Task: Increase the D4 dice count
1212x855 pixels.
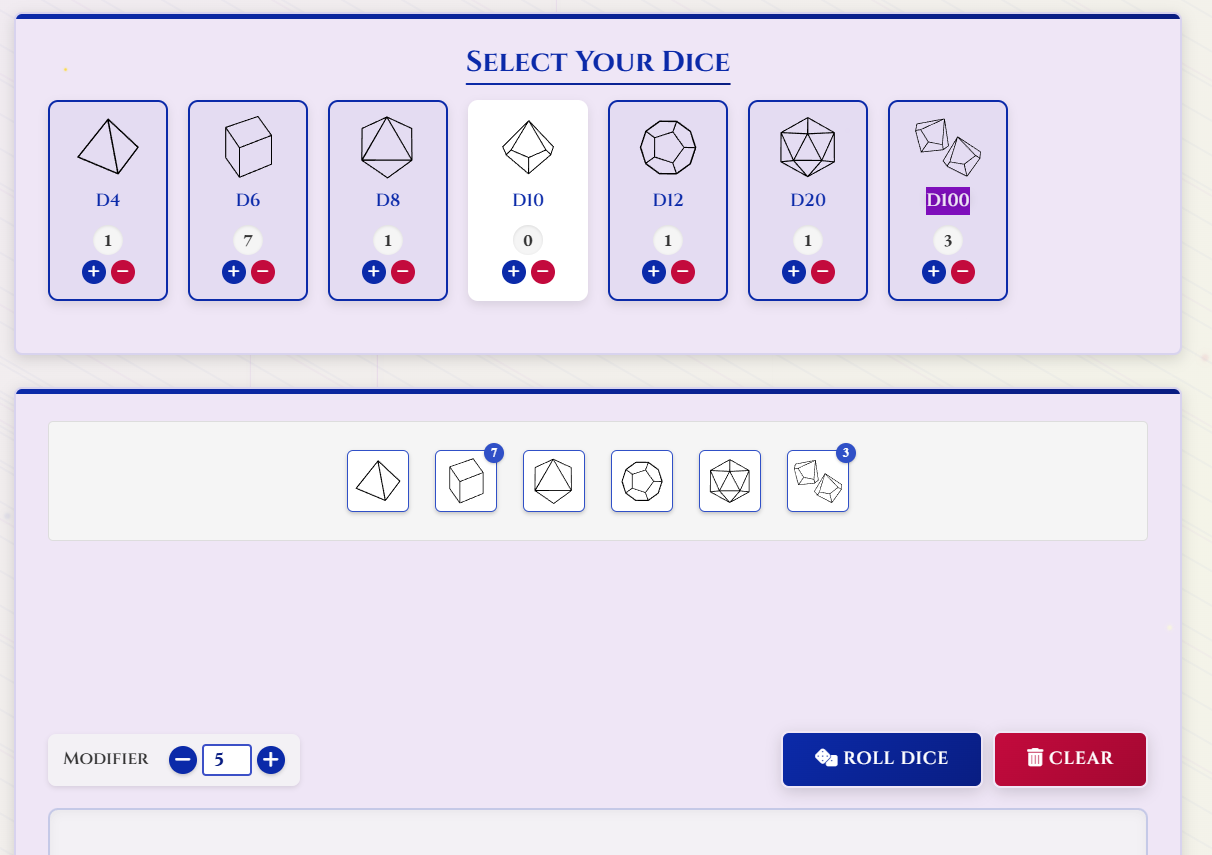Action: [93, 271]
